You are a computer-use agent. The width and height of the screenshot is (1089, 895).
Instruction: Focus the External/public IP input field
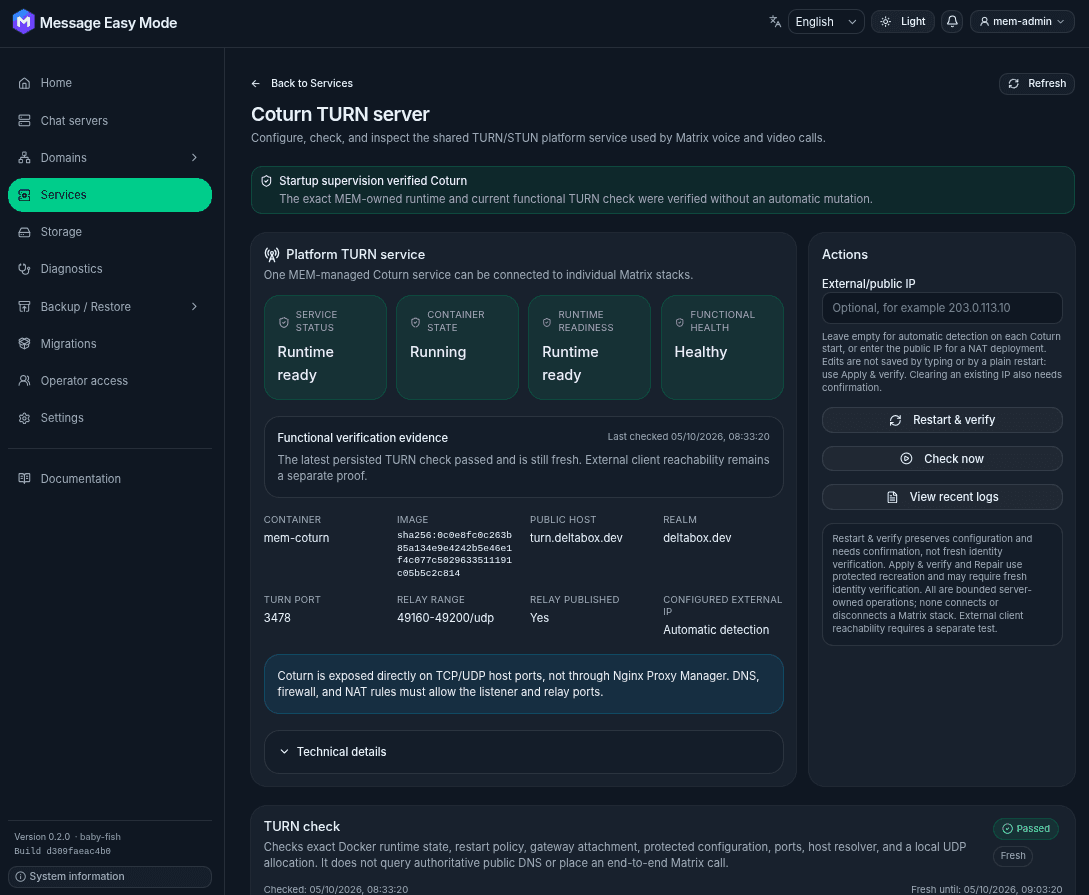coord(942,308)
